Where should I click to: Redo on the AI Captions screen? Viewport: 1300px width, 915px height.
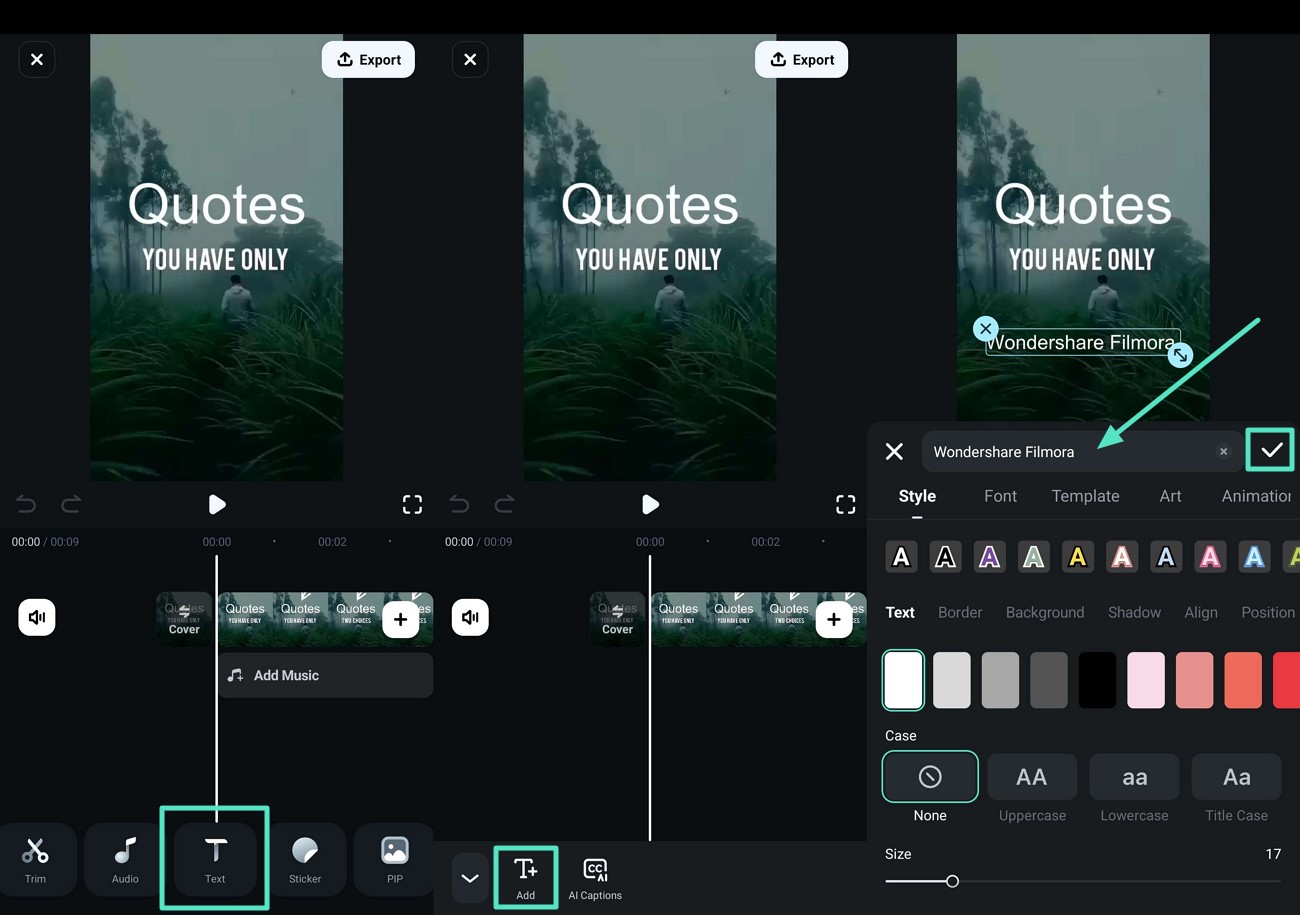[504, 504]
